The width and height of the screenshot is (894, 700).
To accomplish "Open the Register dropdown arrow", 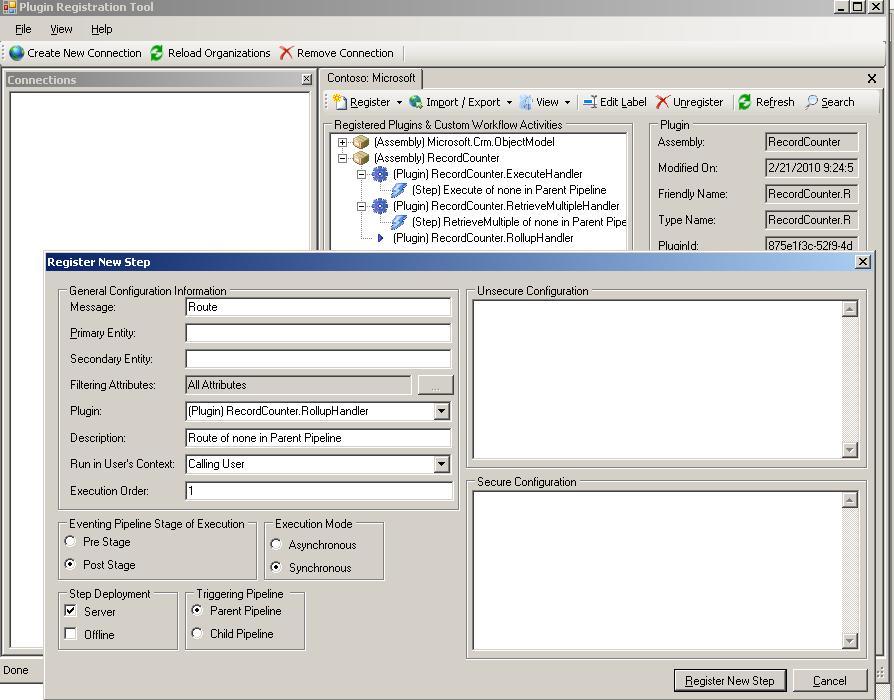I will (399, 103).
